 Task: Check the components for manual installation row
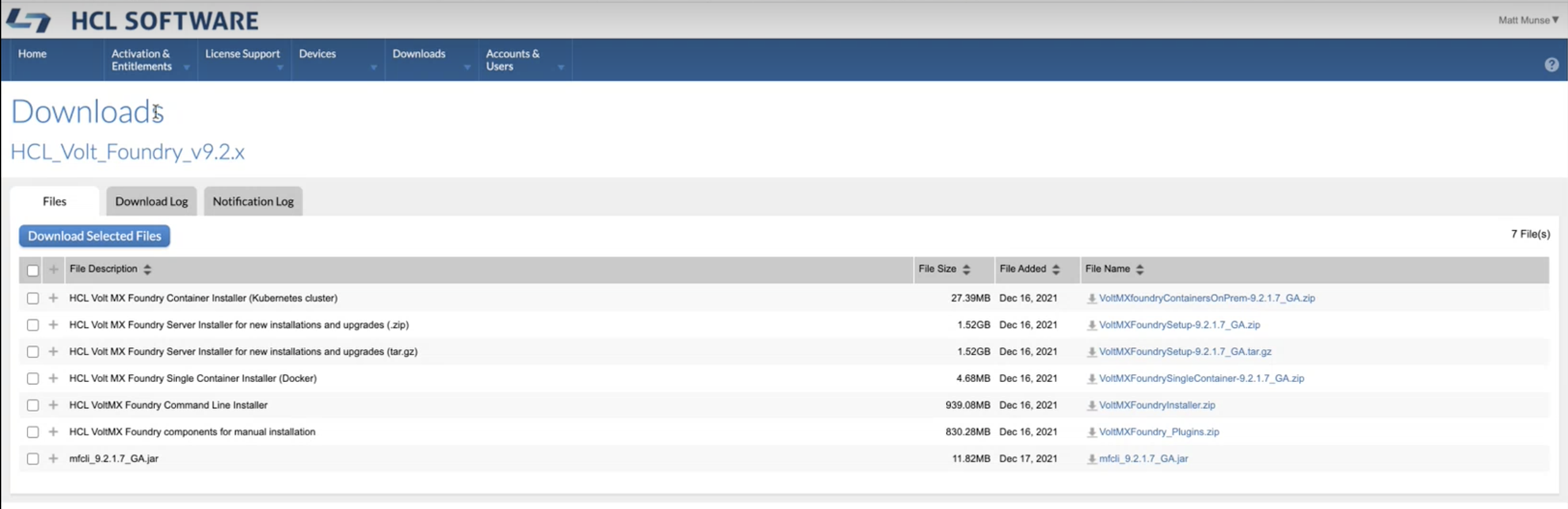33,432
